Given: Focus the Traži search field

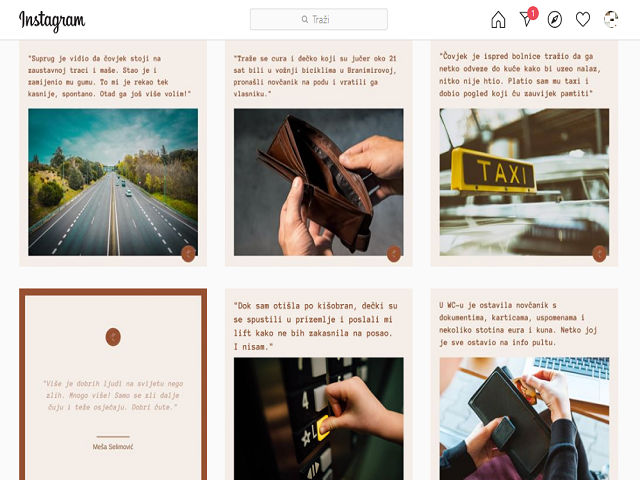Looking at the screenshot, I should point(319,19).
